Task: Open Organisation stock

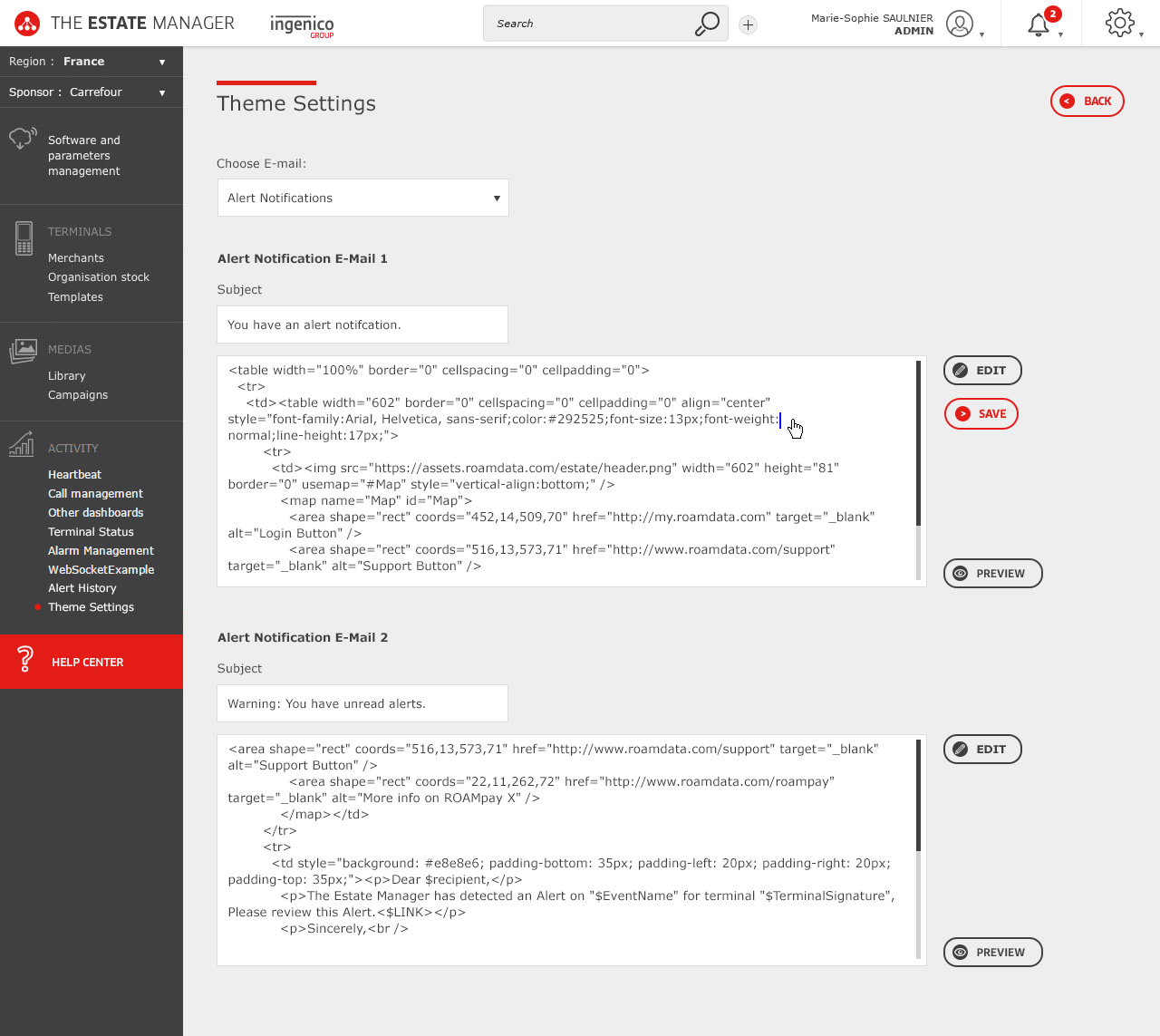Action: (99, 277)
